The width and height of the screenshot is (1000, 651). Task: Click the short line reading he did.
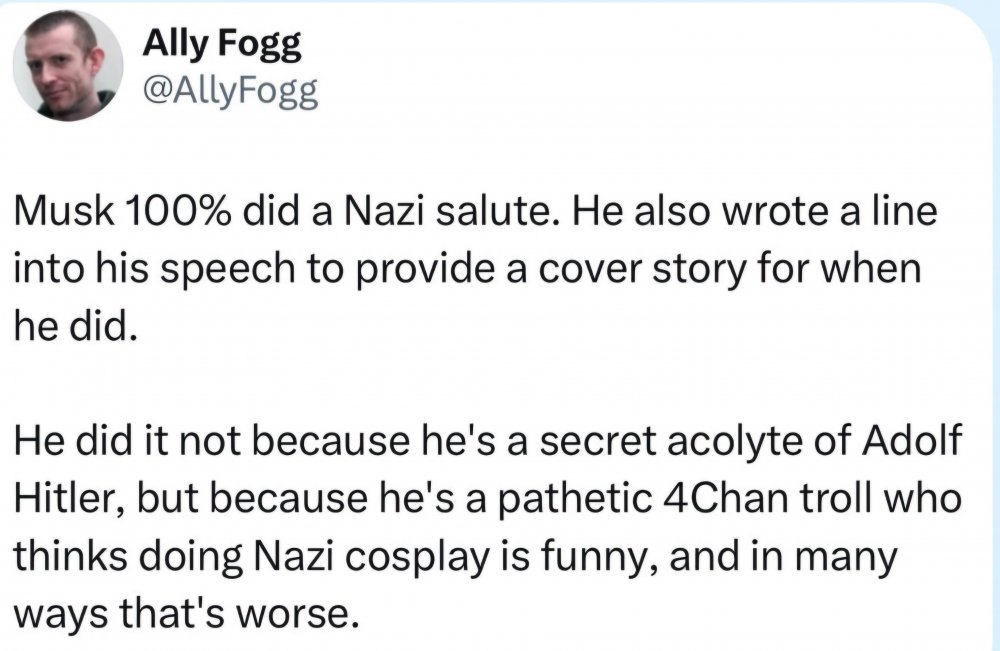(x=72, y=325)
